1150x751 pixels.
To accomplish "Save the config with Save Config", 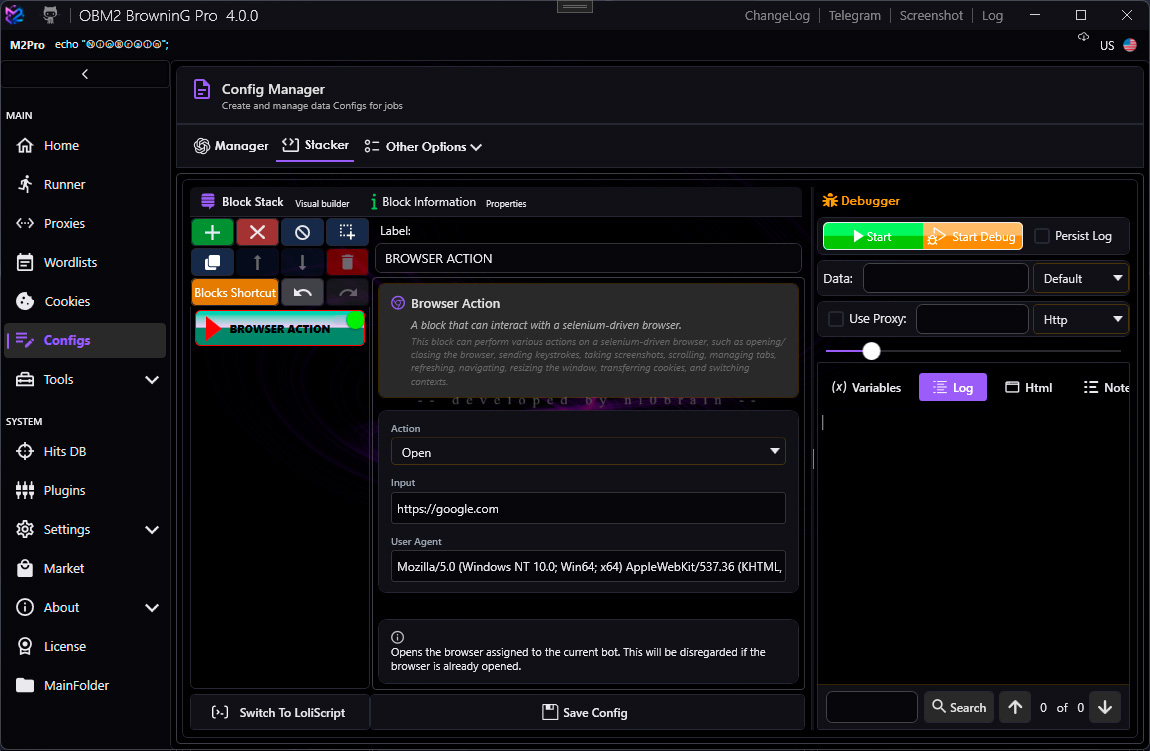I will coord(585,712).
